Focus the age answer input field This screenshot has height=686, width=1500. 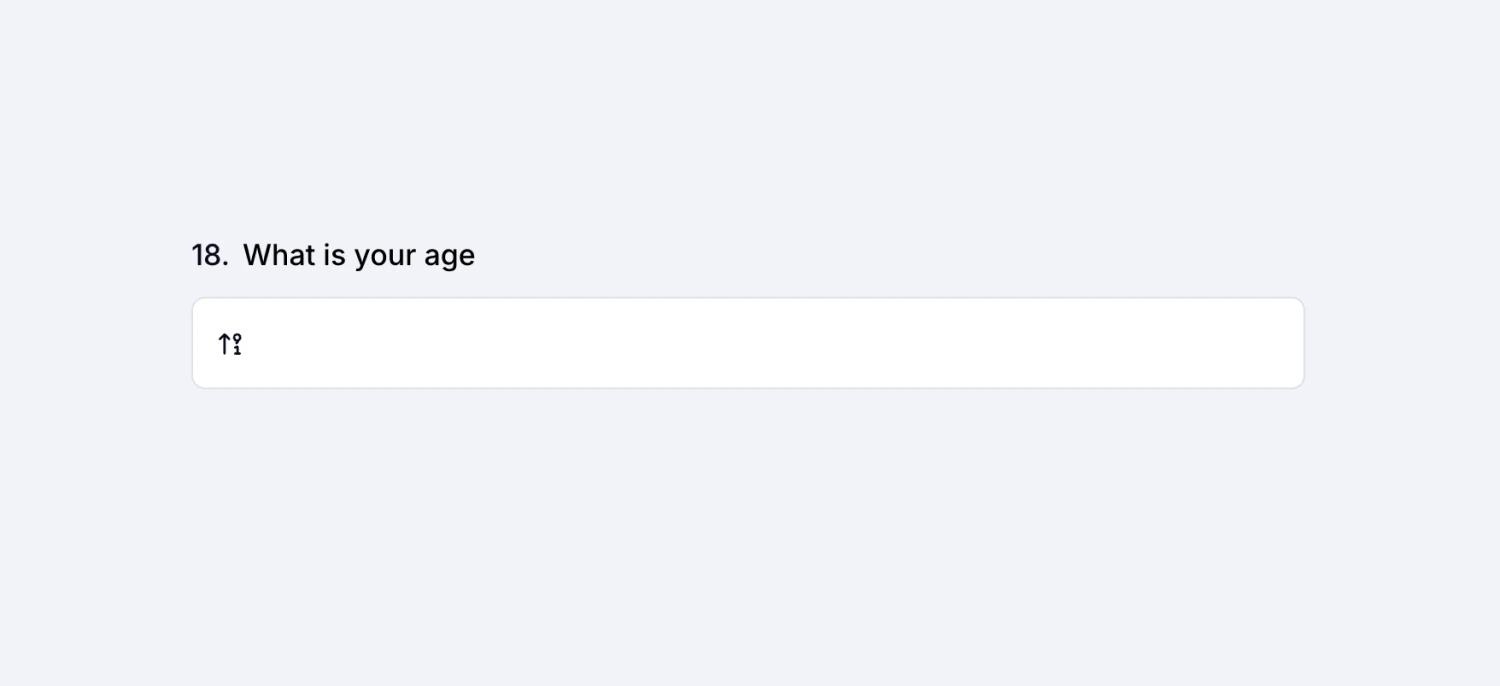click(760, 343)
